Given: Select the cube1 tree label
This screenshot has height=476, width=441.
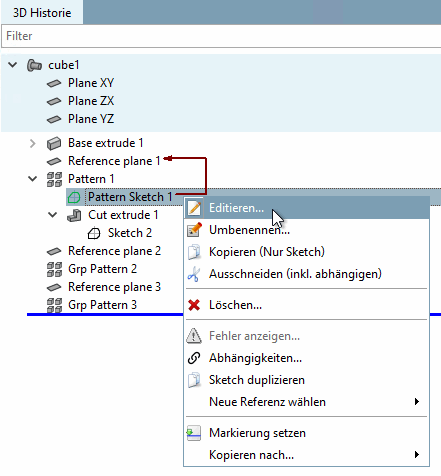Looking at the screenshot, I should [x=64, y=65].
